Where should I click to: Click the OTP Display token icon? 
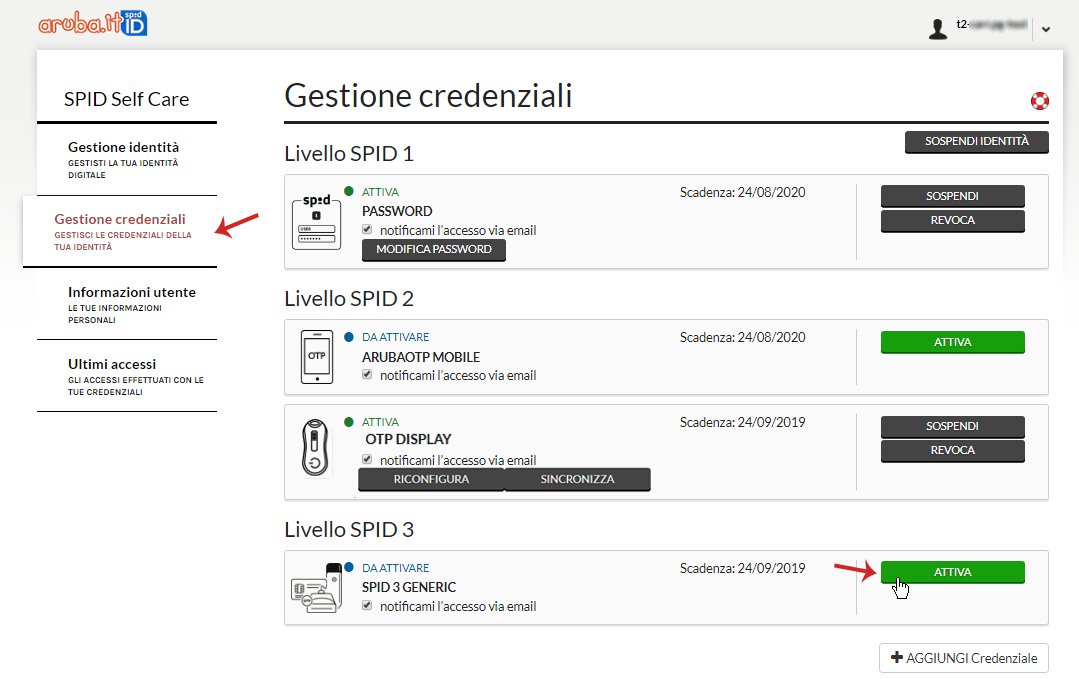pyautogui.click(x=315, y=450)
